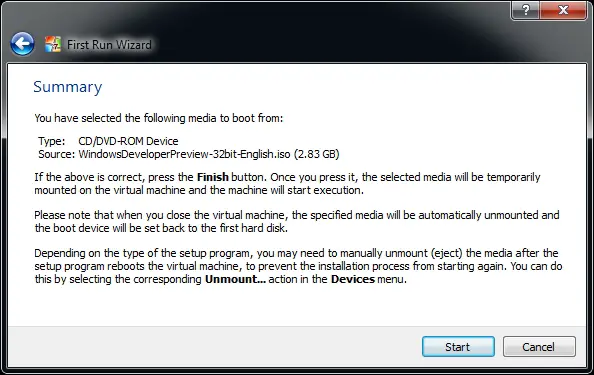The image size is (594, 375).
Task: Click the bold Unmount... text
Action: (x=235, y=279)
